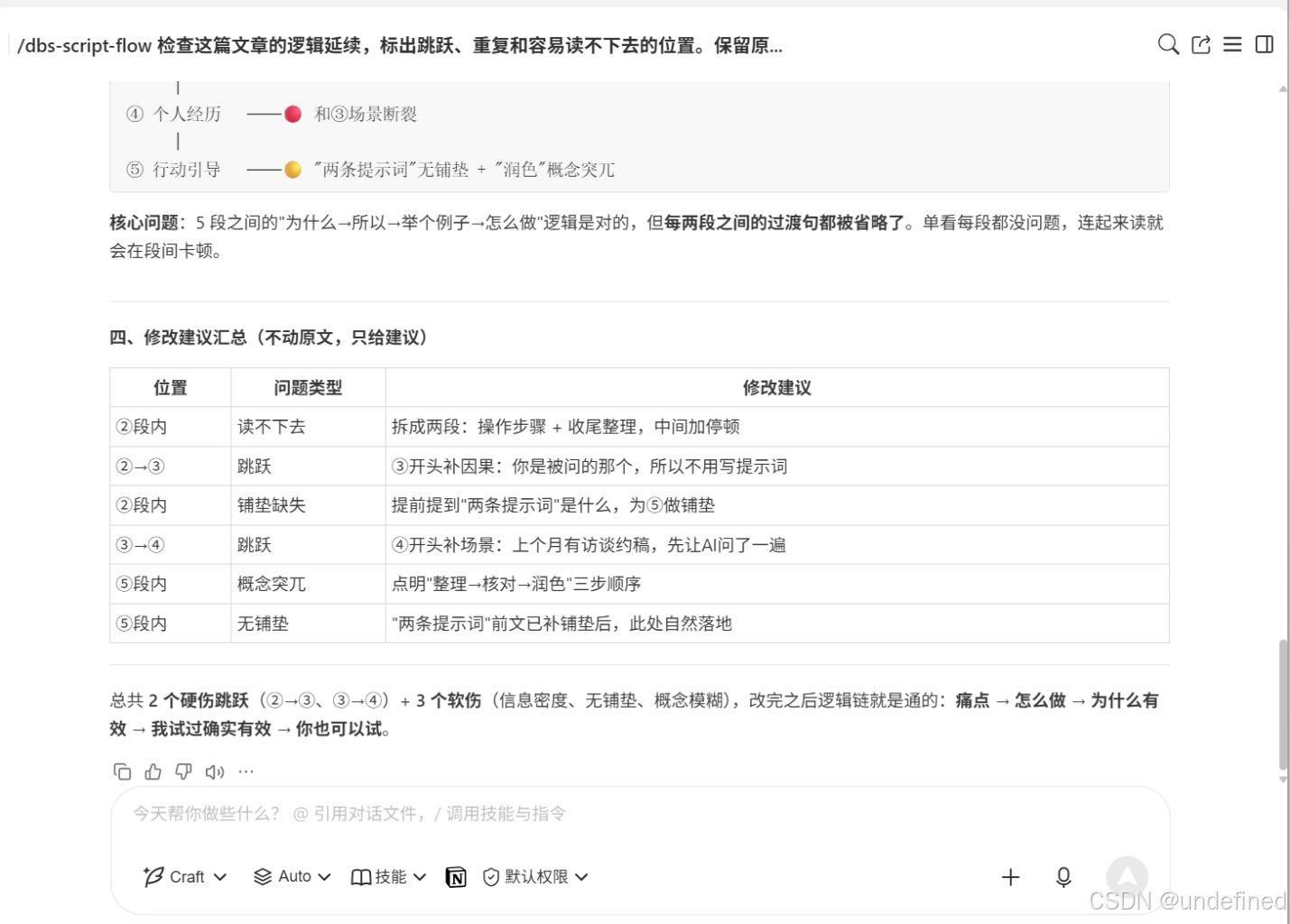Toggle the side panel icon
Image resolution: width=1290 pixels, height=924 pixels.
coord(1265,44)
